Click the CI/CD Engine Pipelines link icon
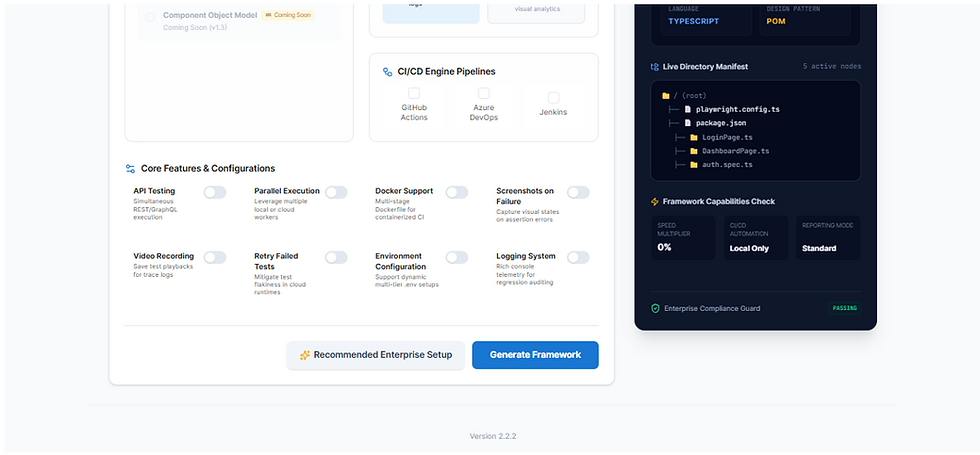This screenshot has height=455, width=980. tap(388, 72)
